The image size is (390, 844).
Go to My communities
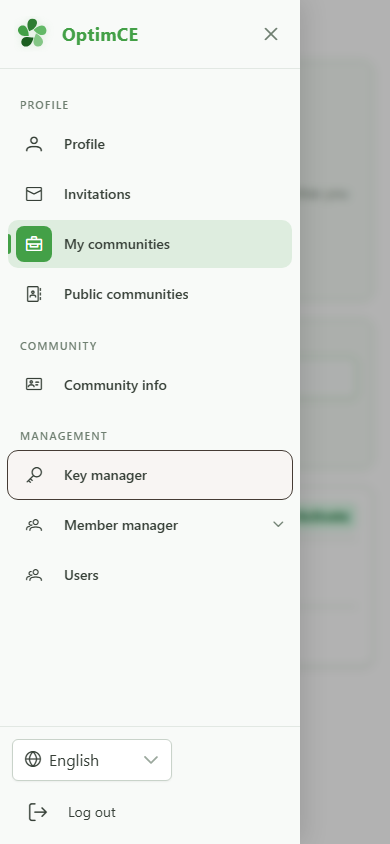150,244
